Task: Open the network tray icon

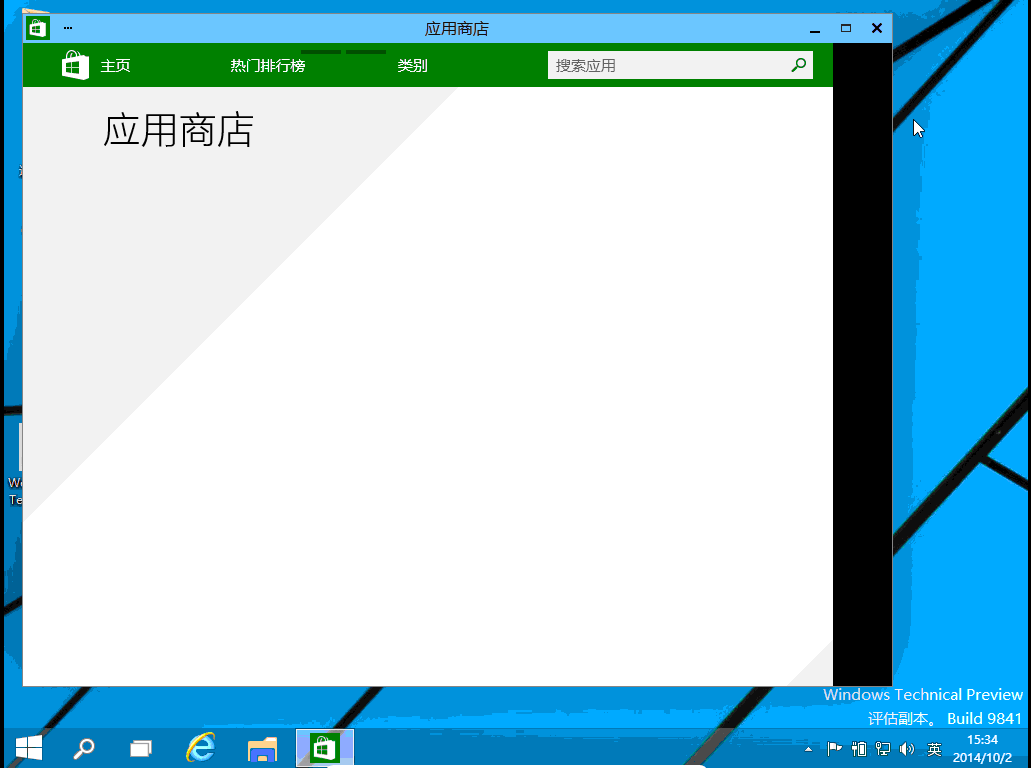Action: pyautogui.click(x=883, y=749)
